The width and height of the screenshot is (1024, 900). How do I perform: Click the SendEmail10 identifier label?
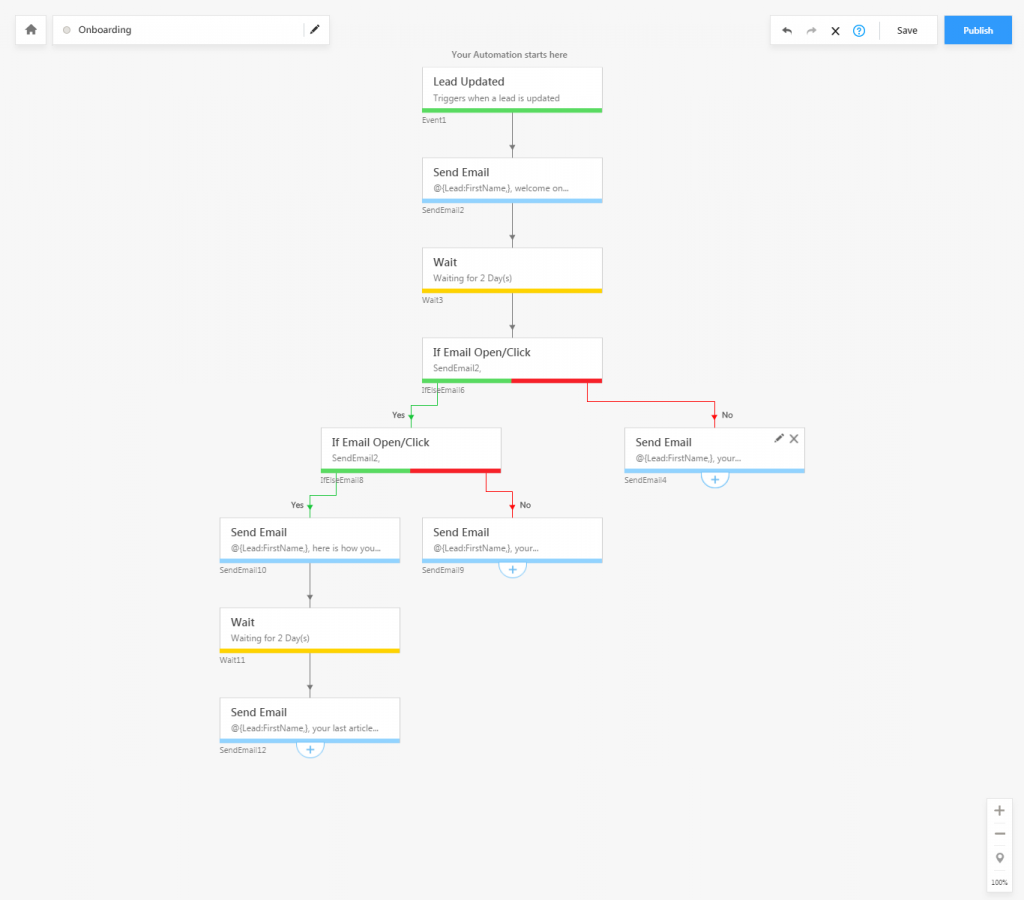click(x=242, y=570)
